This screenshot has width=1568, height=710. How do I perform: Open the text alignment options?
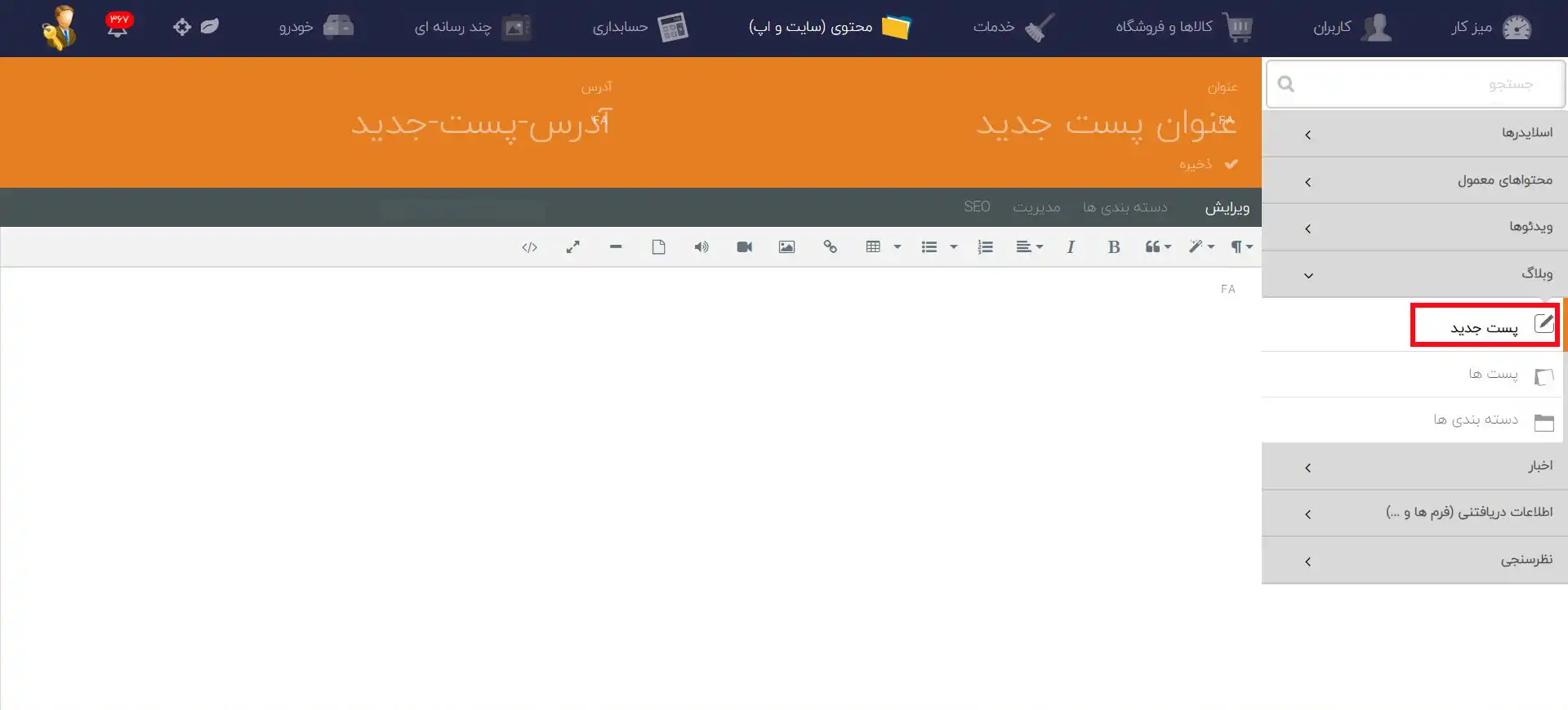click(x=1029, y=247)
